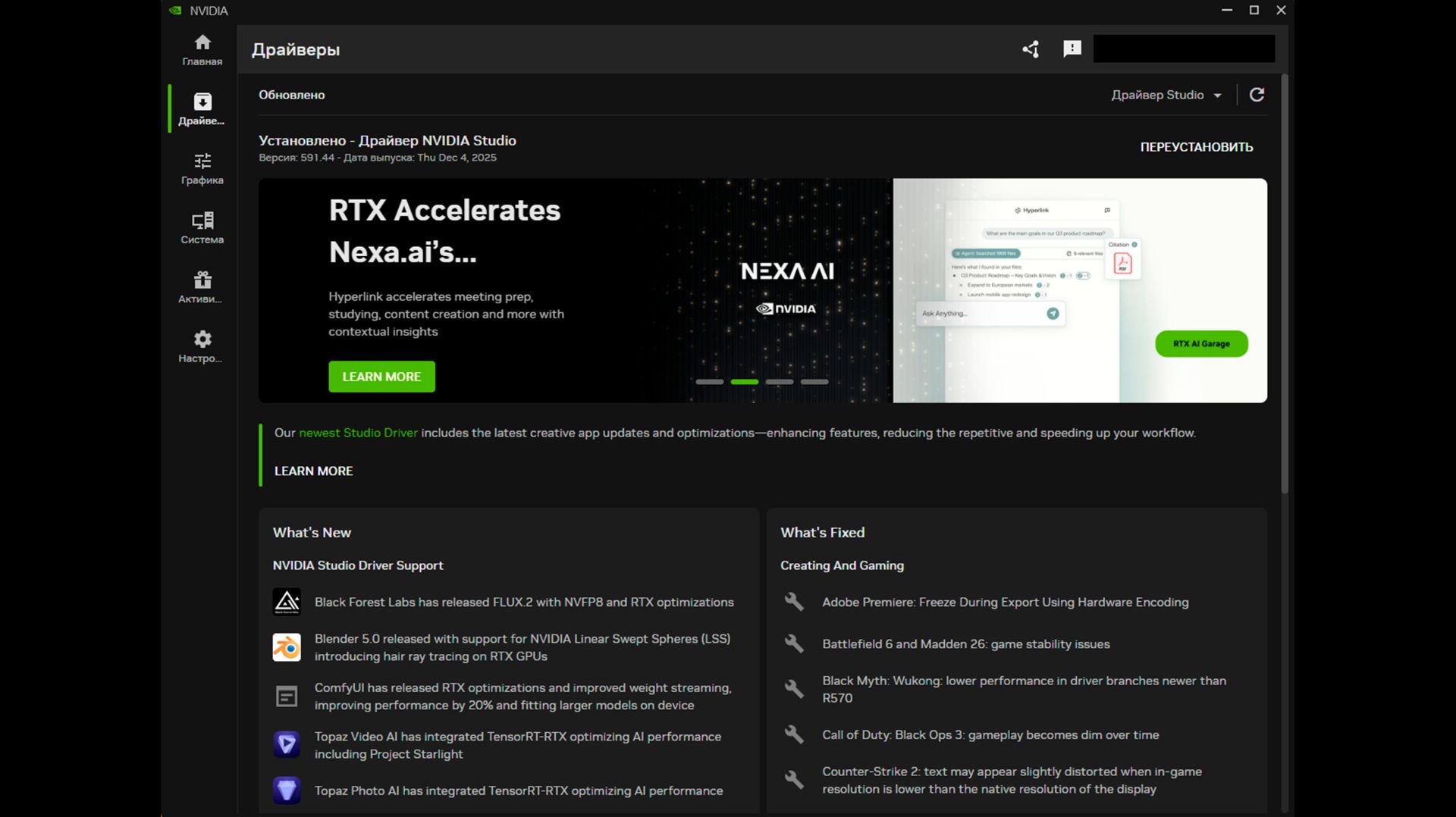
Task: Click the wrench icon beside Counter-Strike 2 fix
Action: 794,780
